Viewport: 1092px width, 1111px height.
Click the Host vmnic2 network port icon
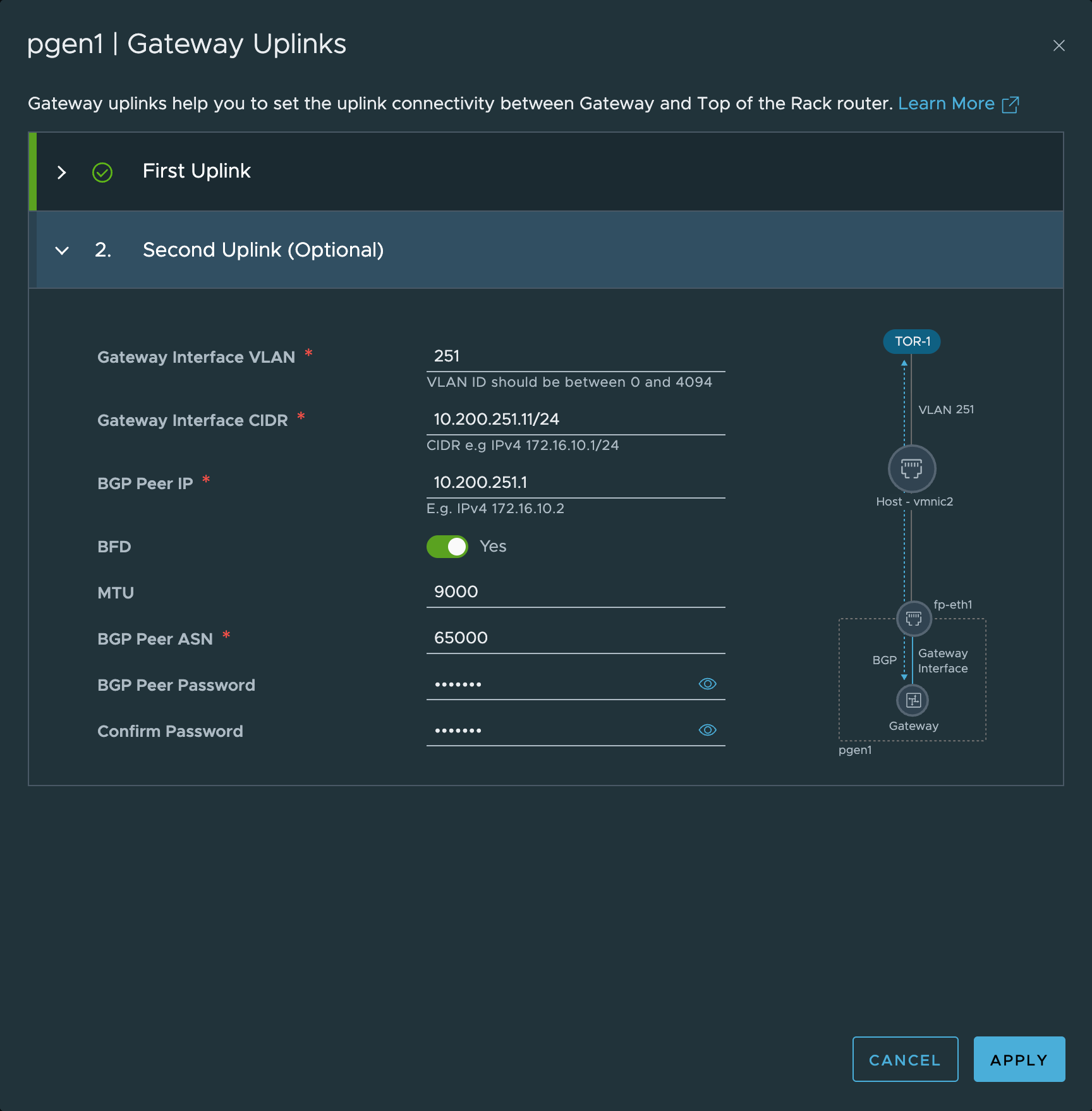[911, 469]
